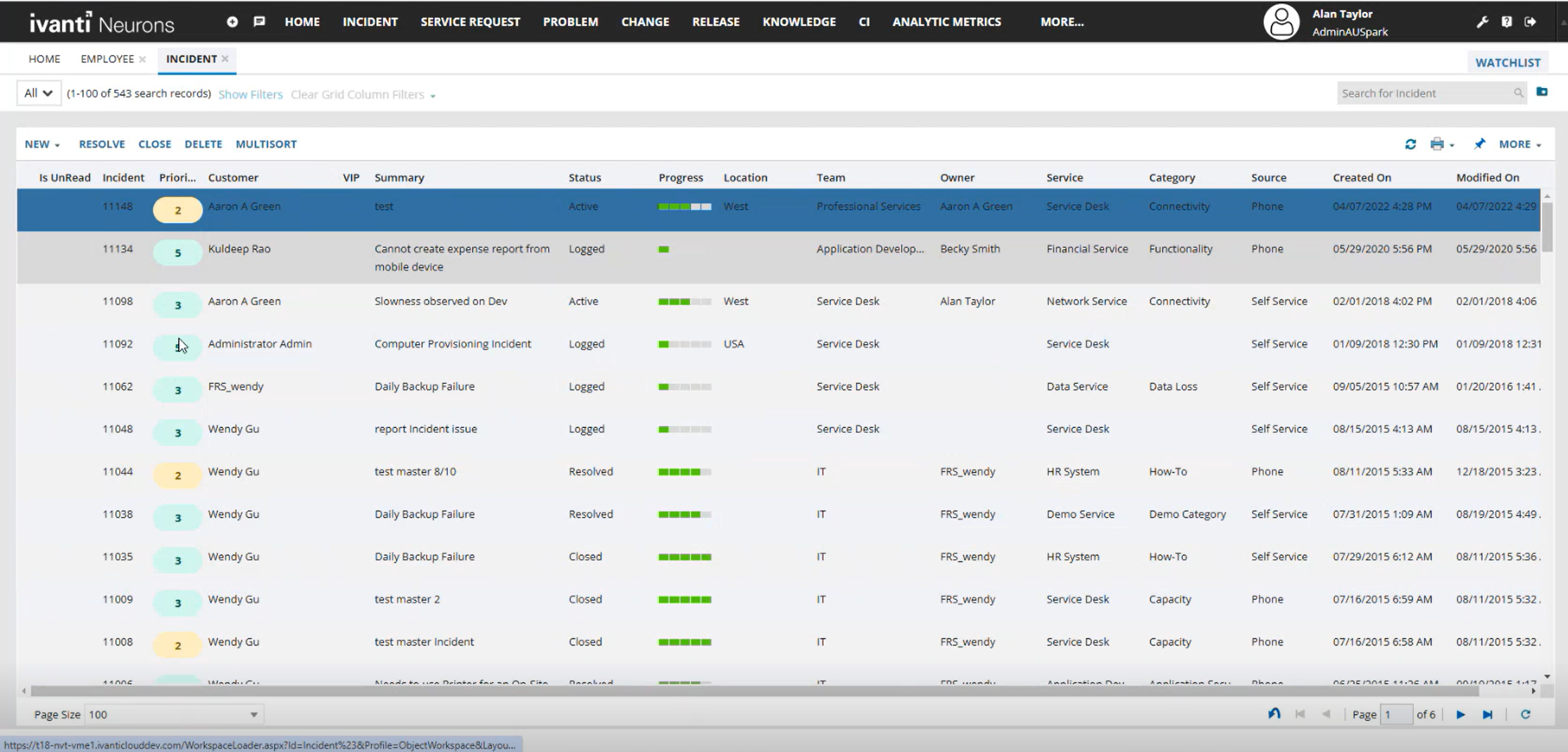Viewport: 1568px width, 752px height.
Task: Open ANALYTIC METRICS menu
Action: 946,22
